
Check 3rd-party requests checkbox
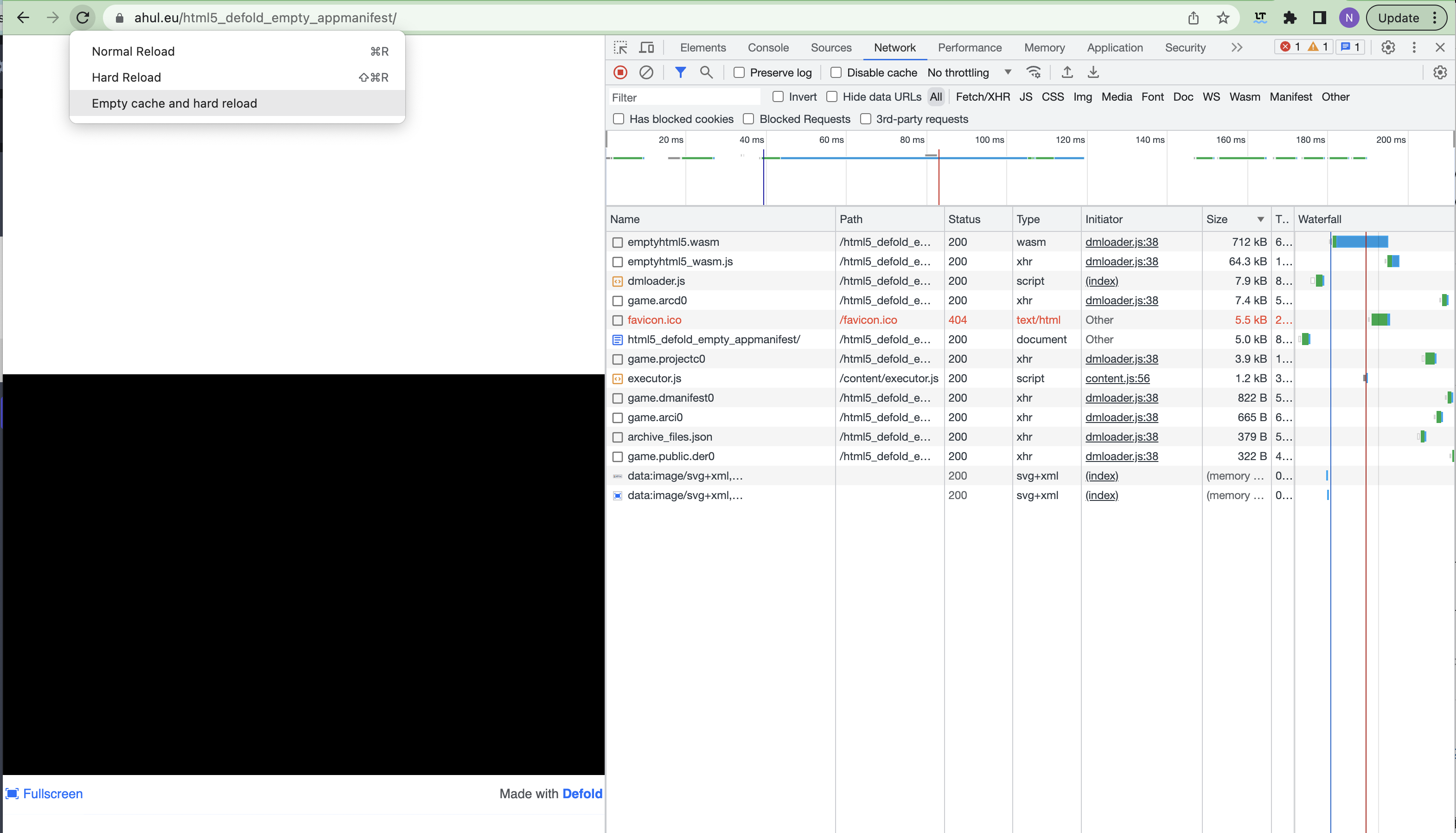(866, 119)
